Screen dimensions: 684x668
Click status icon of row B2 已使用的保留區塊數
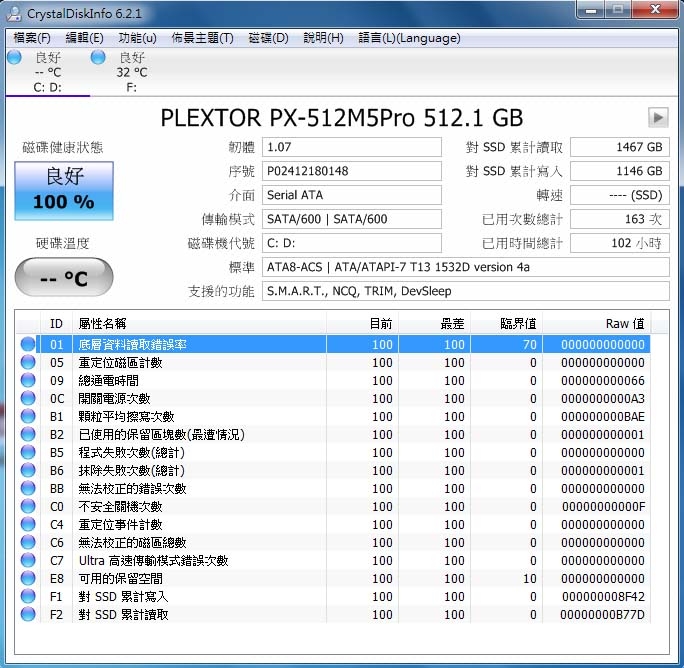[28, 434]
